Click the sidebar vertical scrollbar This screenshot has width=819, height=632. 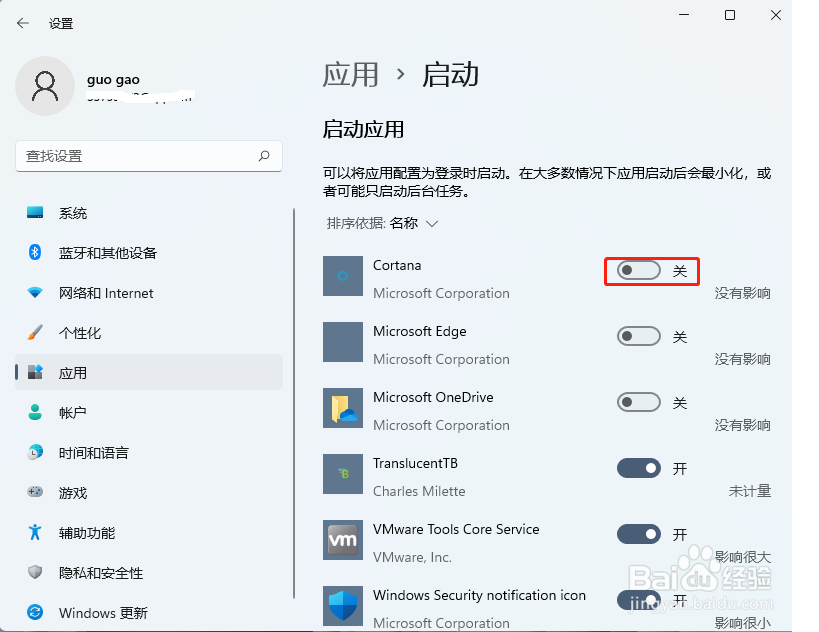click(x=294, y=403)
